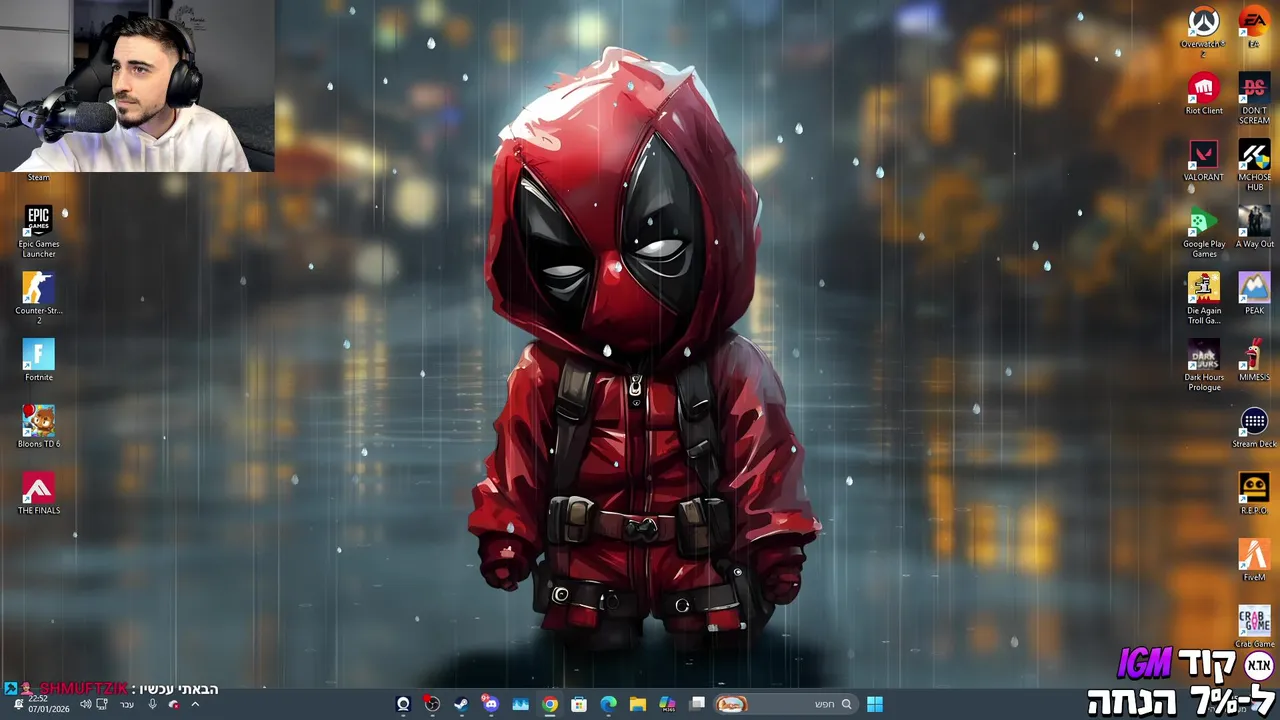The height and width of the screenshot is (720, 1280).
Task: Open File Explorer from the taskbar
Action: click(638, 704)
